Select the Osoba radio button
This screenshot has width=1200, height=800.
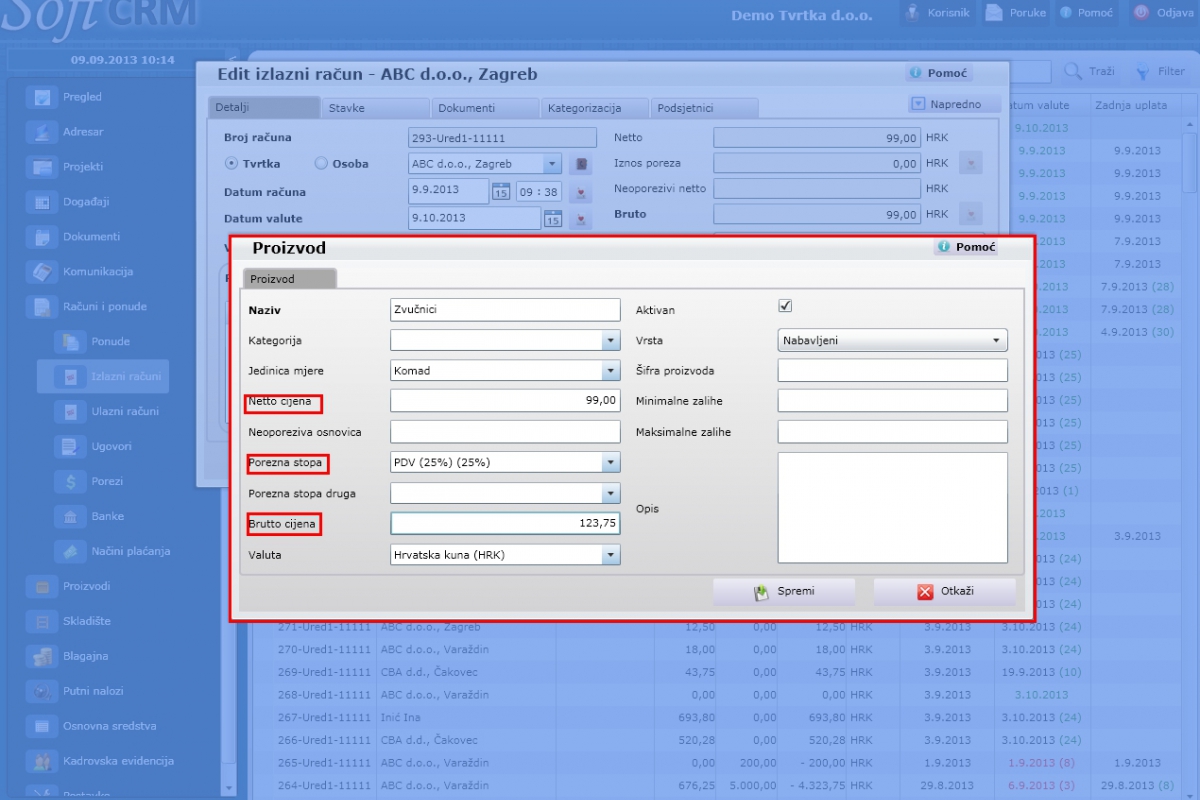(x=321, y=164)
